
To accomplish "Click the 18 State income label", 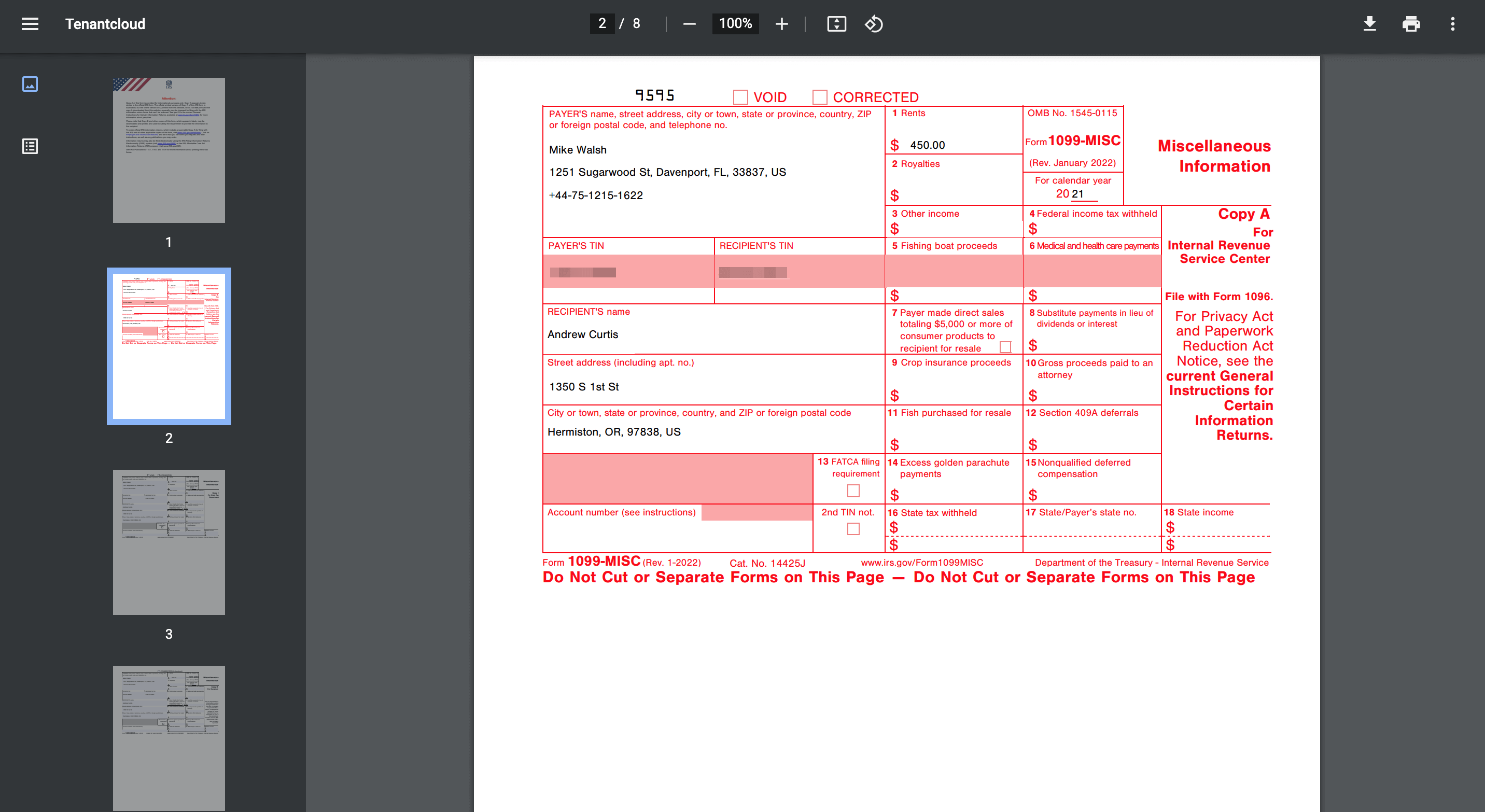I will coord(1198,512).
